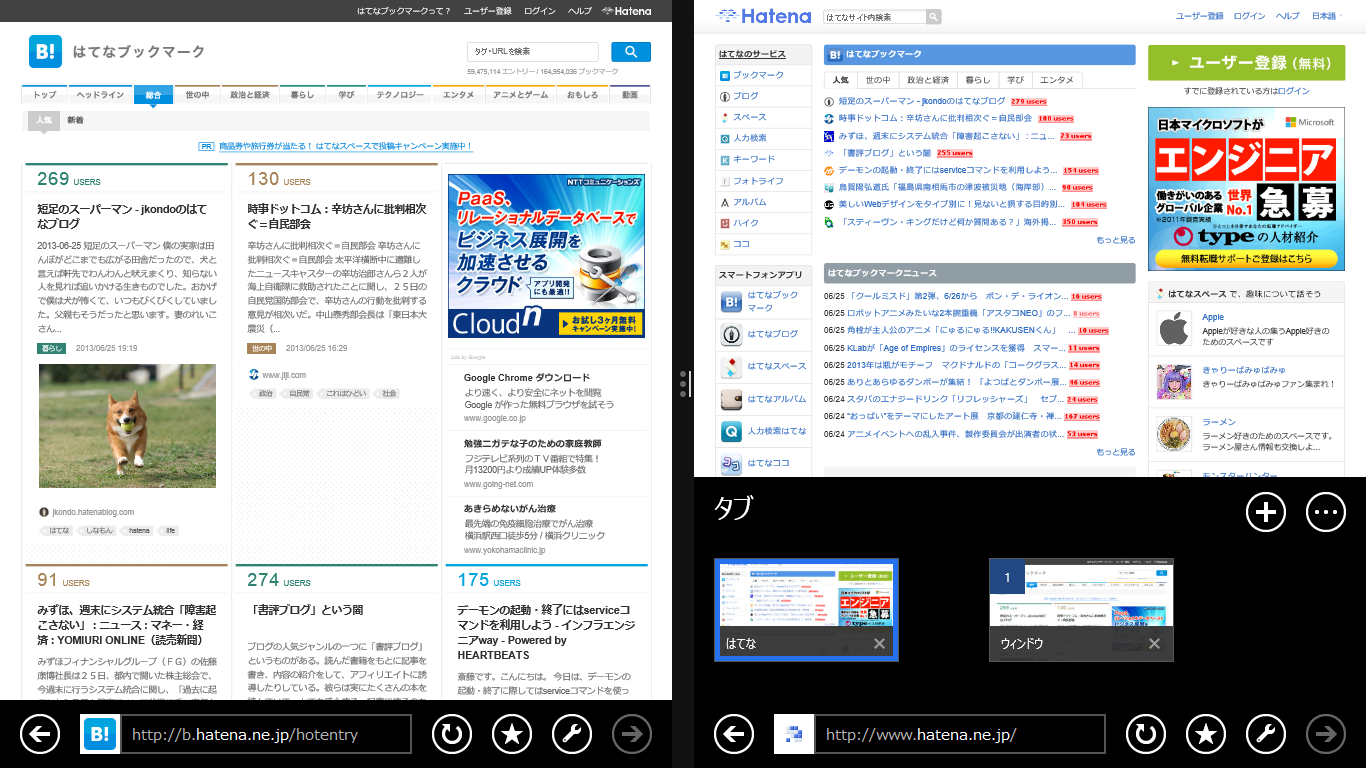Click ログイン in the left top bar

point(539,10)
